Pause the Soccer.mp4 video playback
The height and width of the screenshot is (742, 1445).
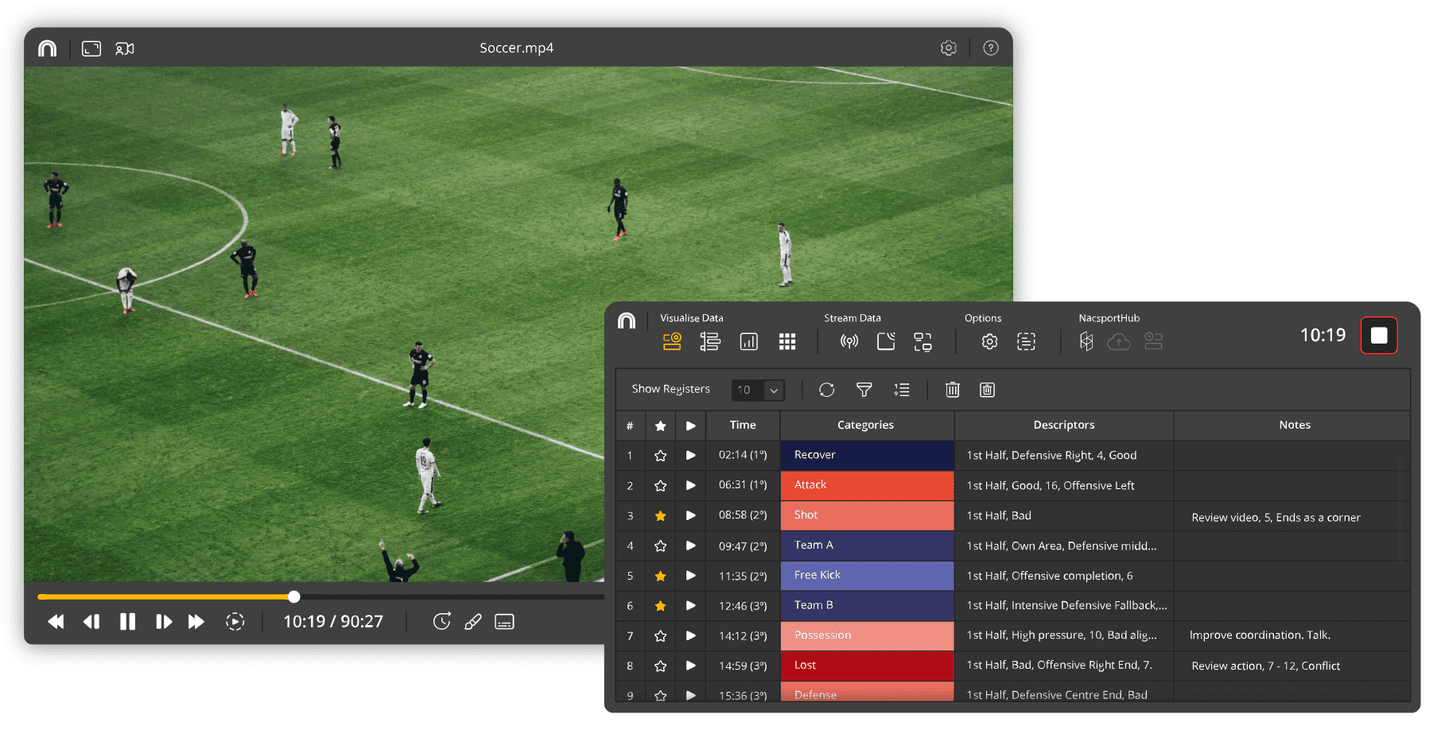coord(127,622)
